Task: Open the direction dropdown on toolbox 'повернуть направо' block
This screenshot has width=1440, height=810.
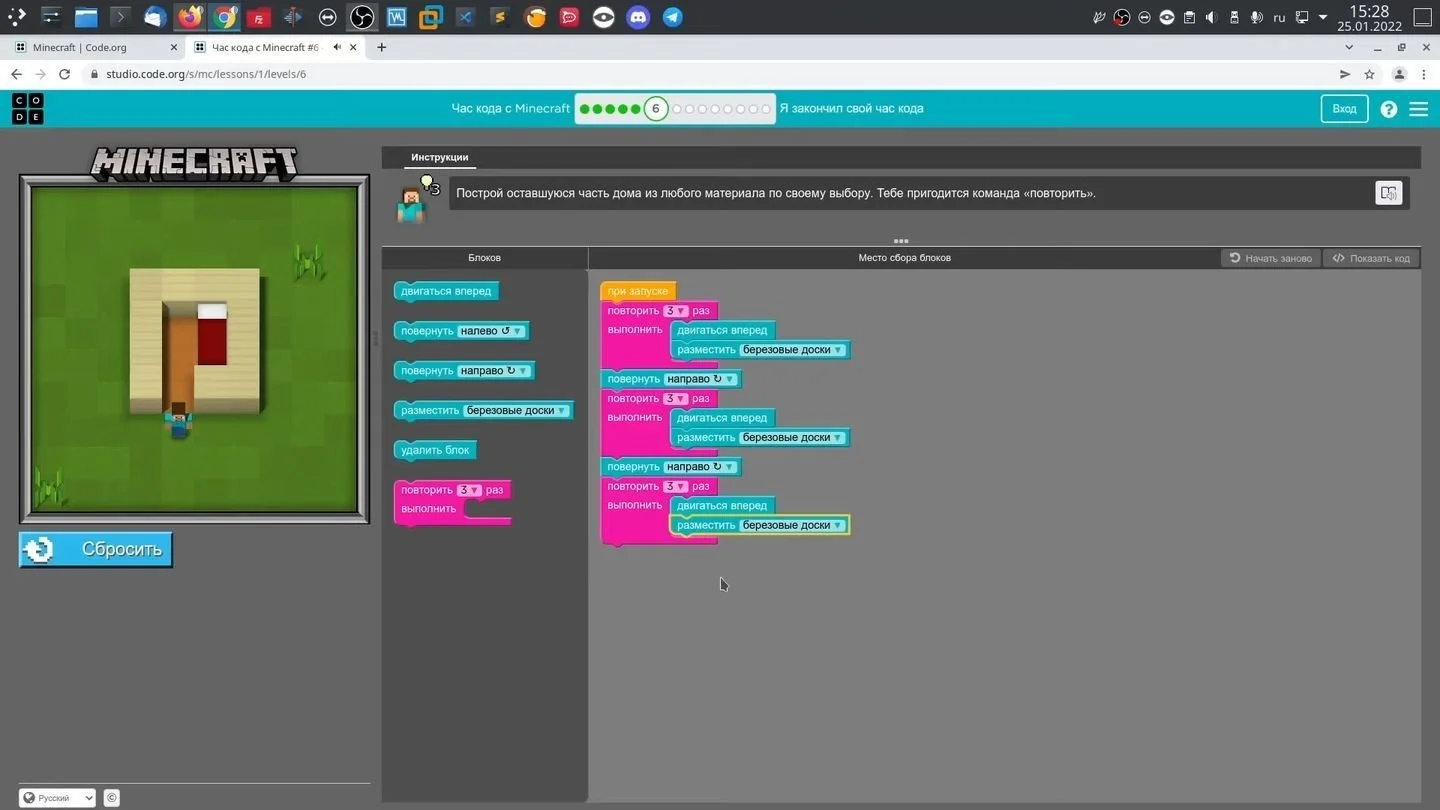Action: click(495, 371)
